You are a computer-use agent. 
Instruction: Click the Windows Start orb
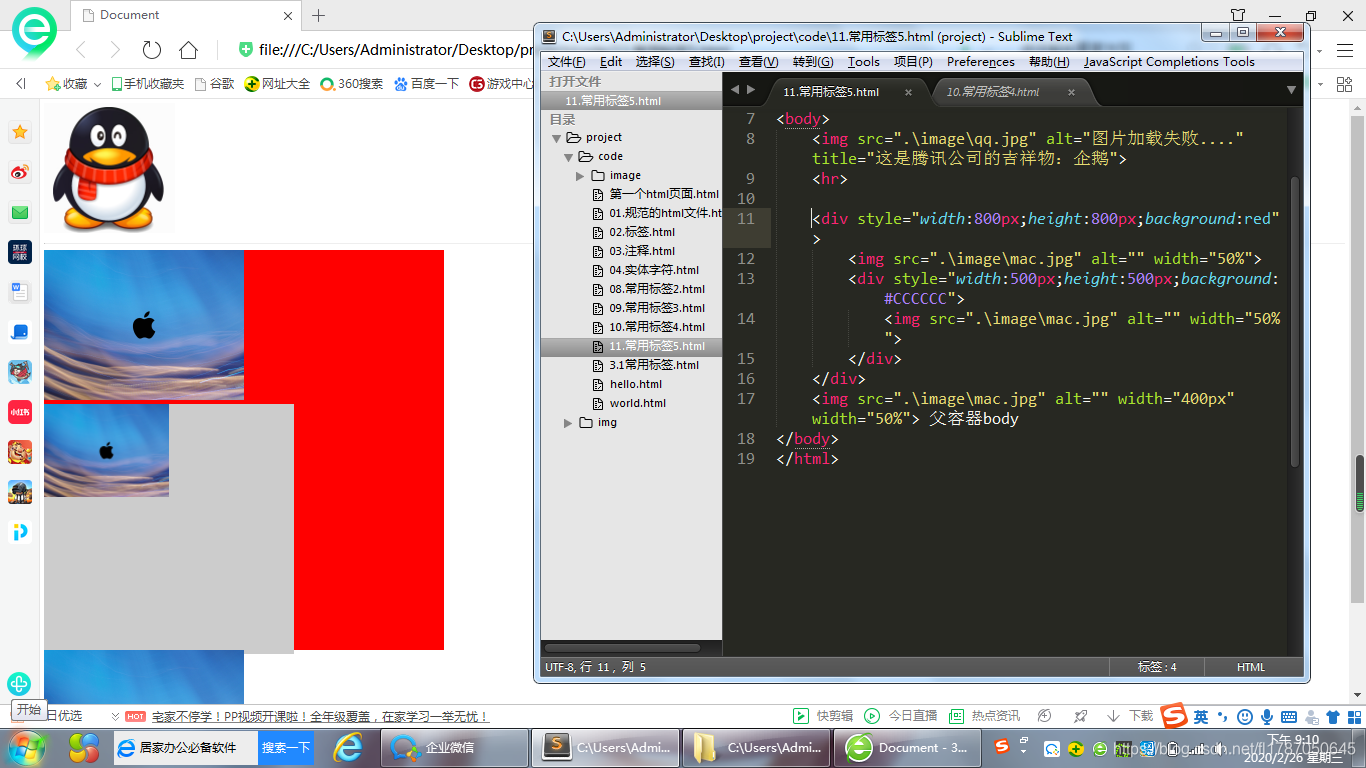[x=27, y=747]
